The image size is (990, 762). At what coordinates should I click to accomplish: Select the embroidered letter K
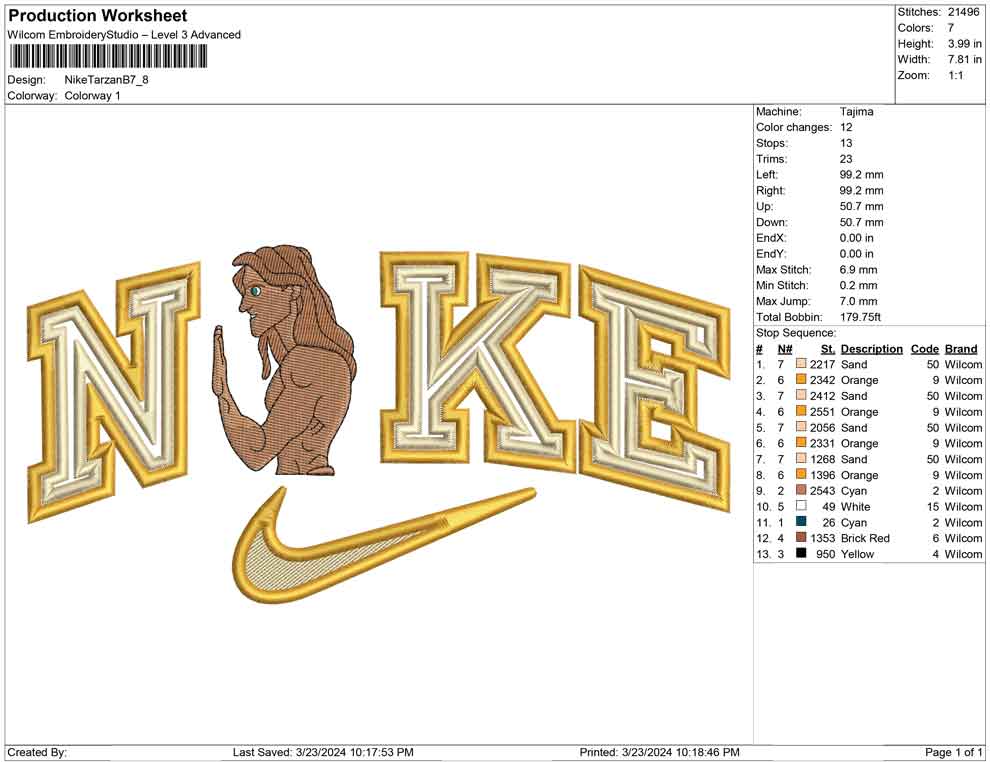coord(478,362)
